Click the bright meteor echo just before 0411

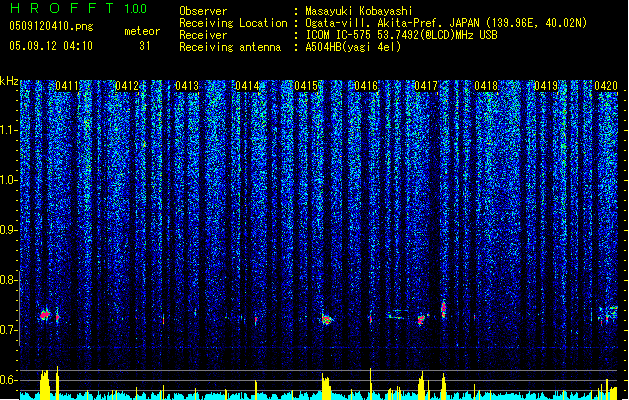pyautogui.click(x=45, y=315)
